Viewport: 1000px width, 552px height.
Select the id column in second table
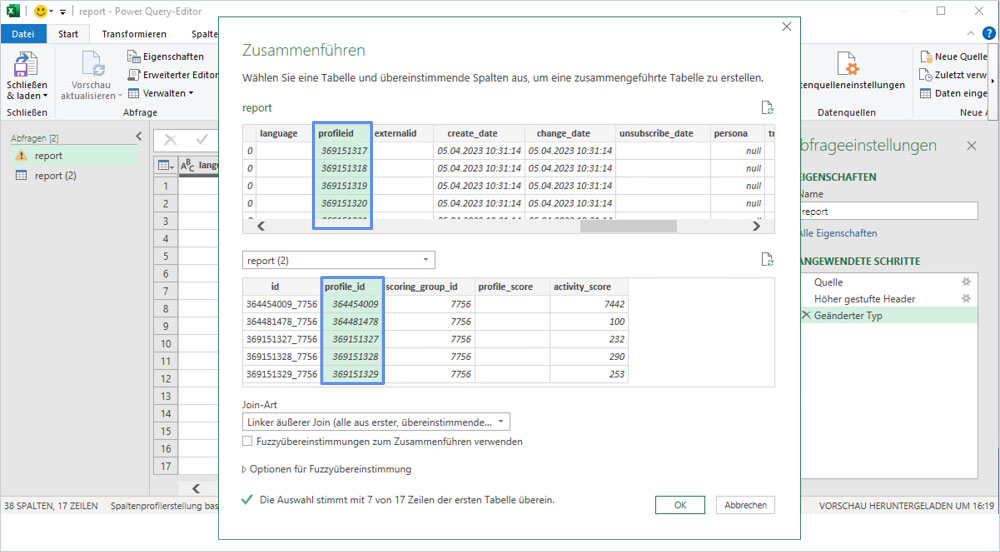(281, 287)
